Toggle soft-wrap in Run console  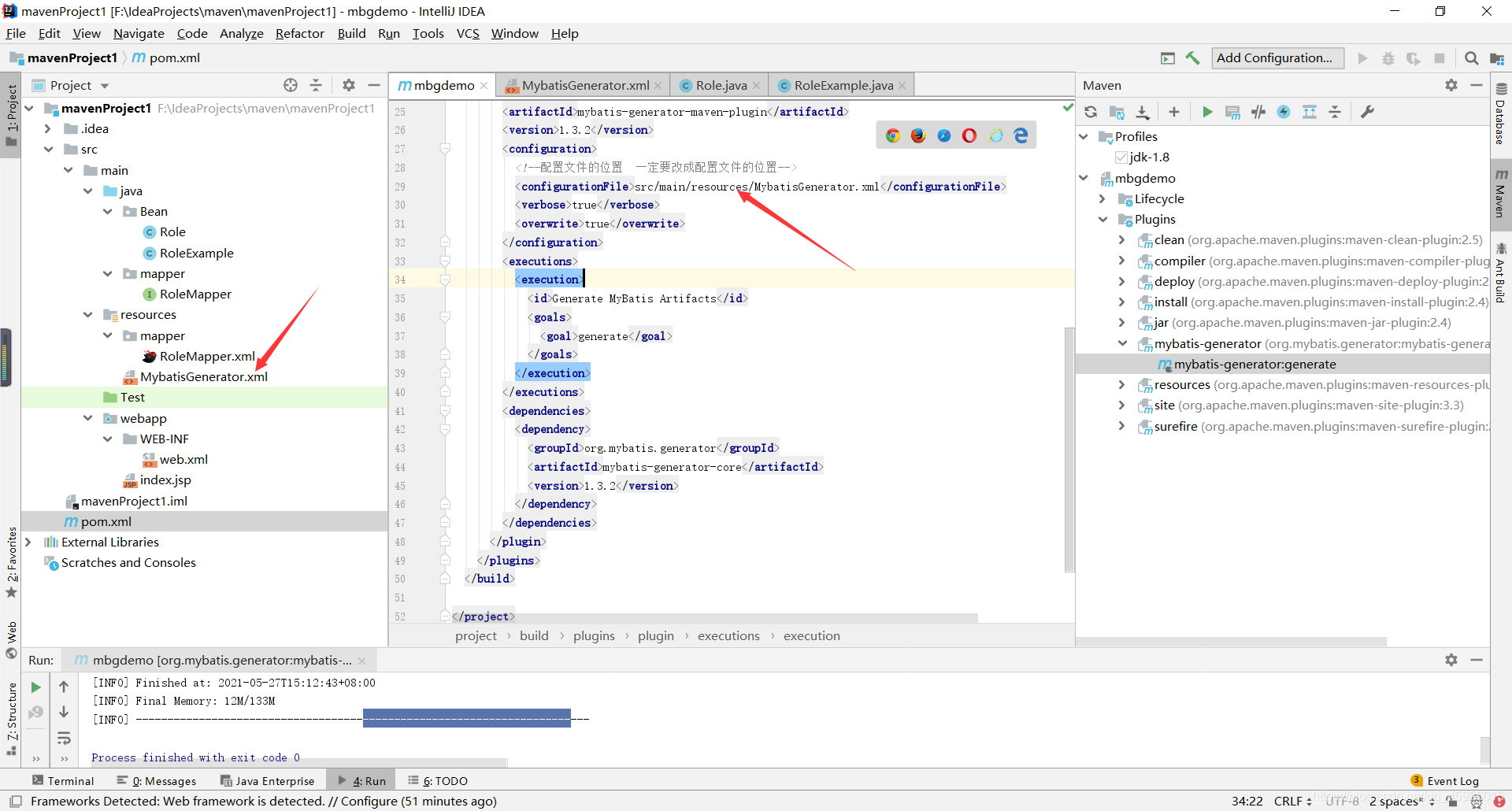click(64, 738)
